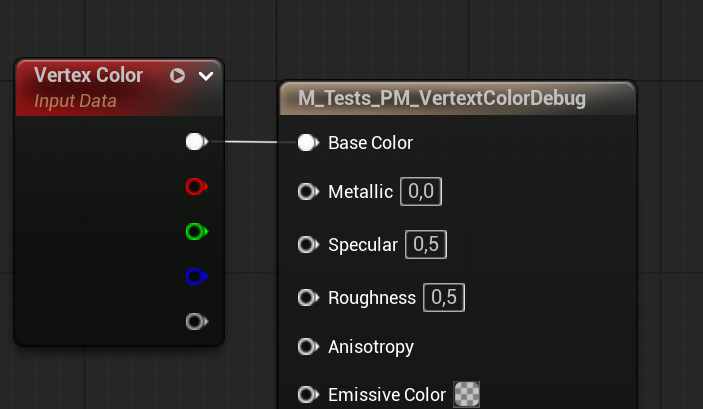Viewport: 703px width, 409px height.
Task: Click the green channel output pin
Action: 197,232
